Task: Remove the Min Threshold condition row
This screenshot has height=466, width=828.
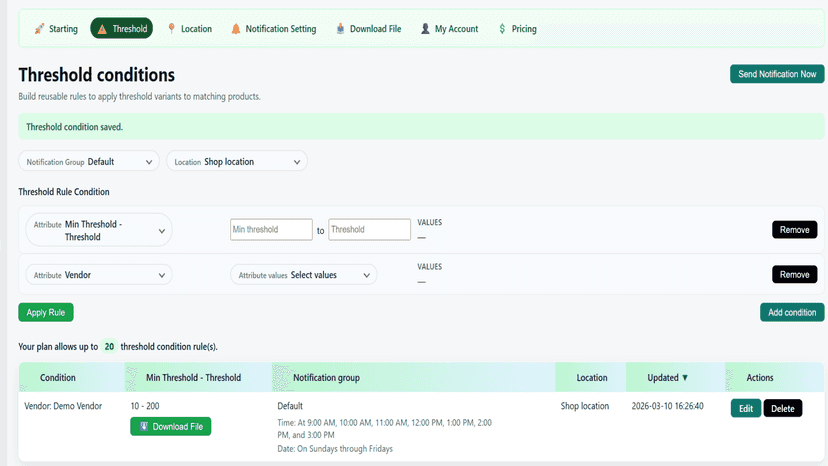Action: 794,230
